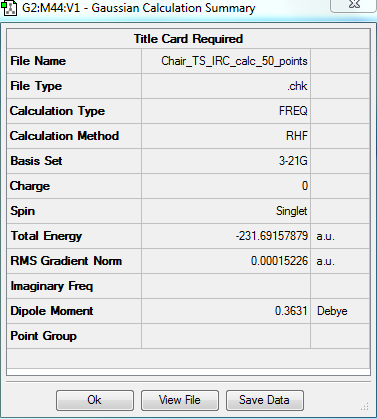Open the View File button
This screenshot has width=377, height=419.
180,400
